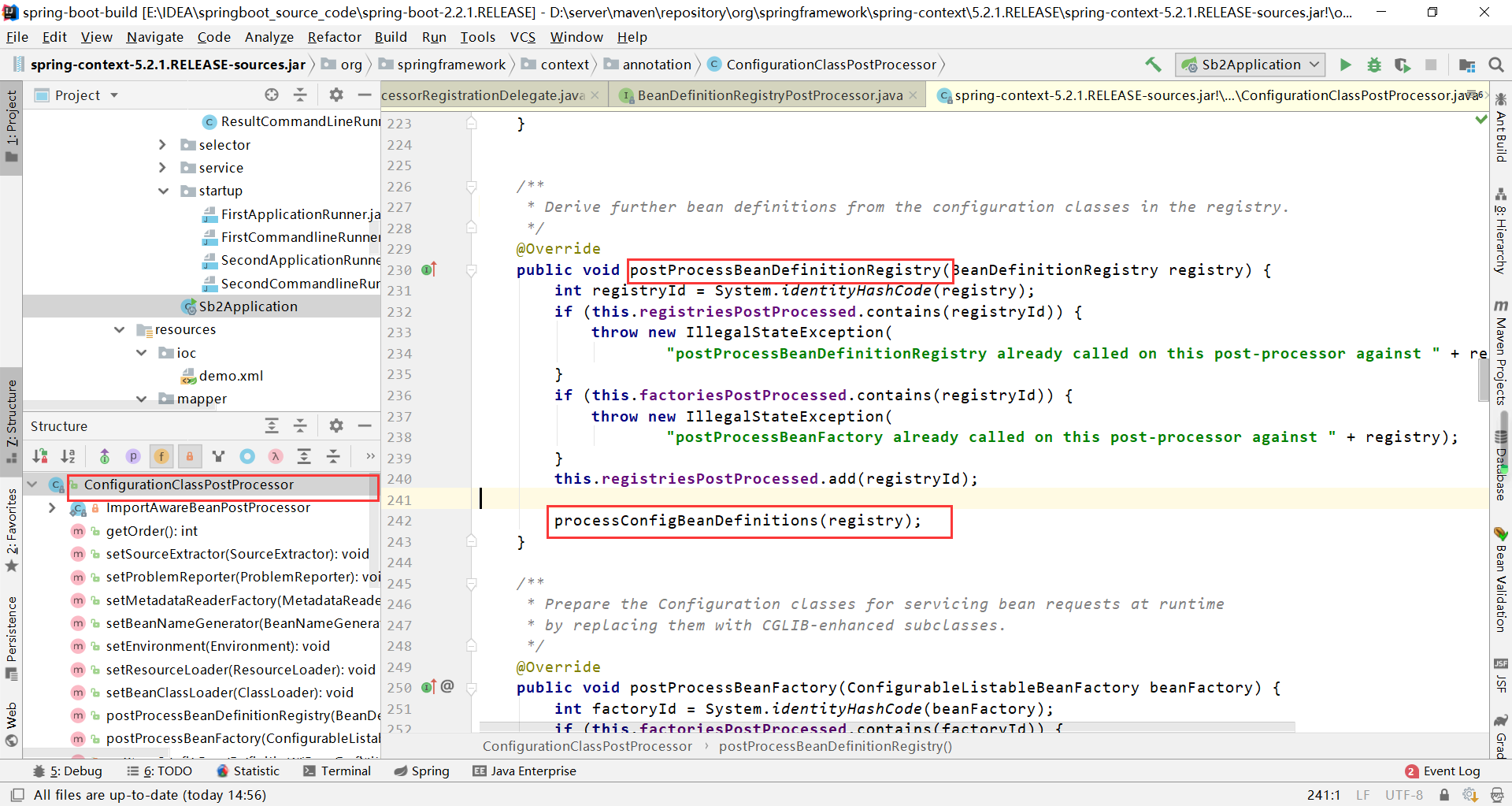This screenshot has width=1512, height=806.
Task: Select demo.xml file in Project tree
Action: click(231, 375)
